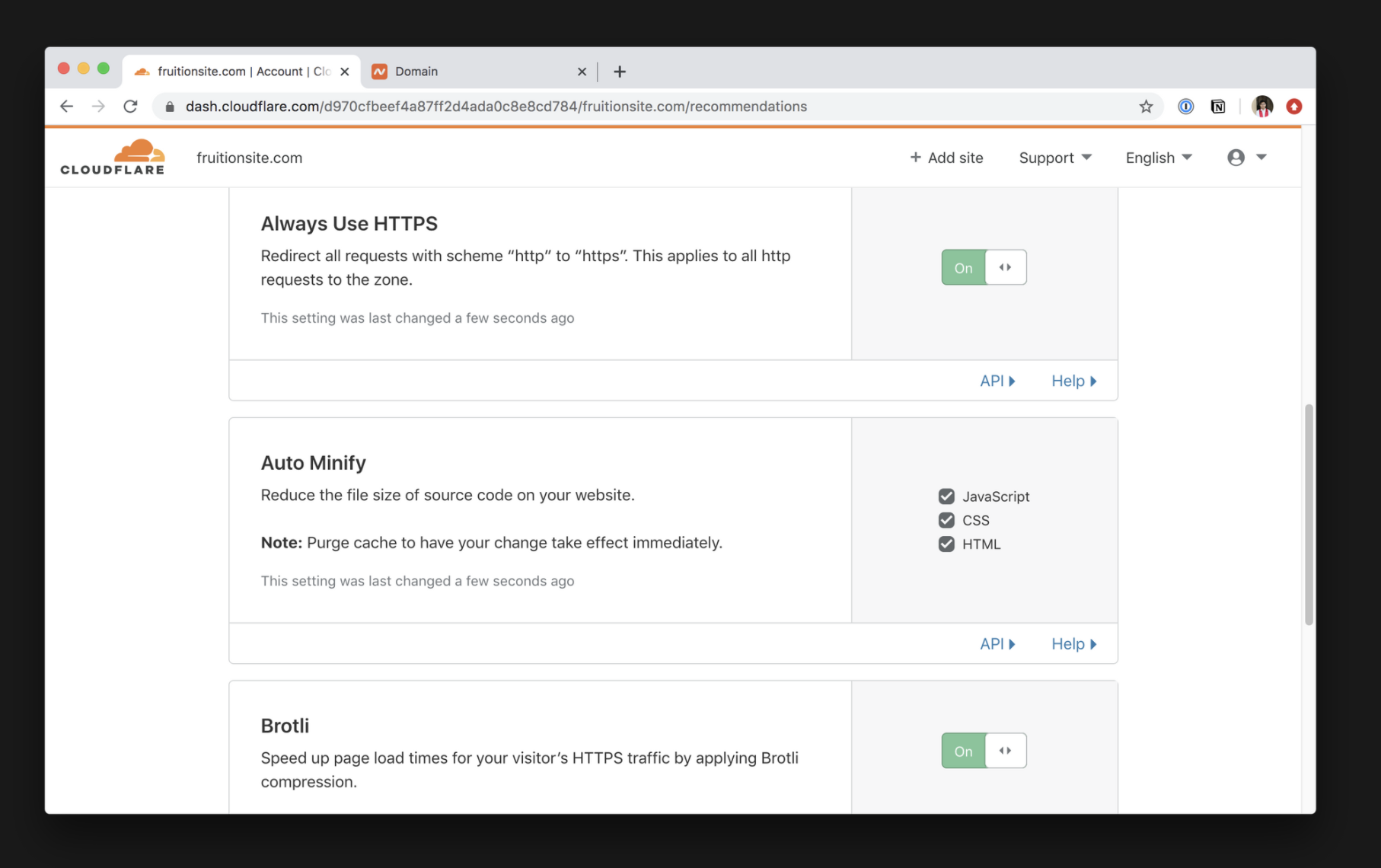Image resolution: width=1381 pixels, height=868 pixels.
Task: Open Help link under Auto Minify
Action: click(x=1073, y=644)
